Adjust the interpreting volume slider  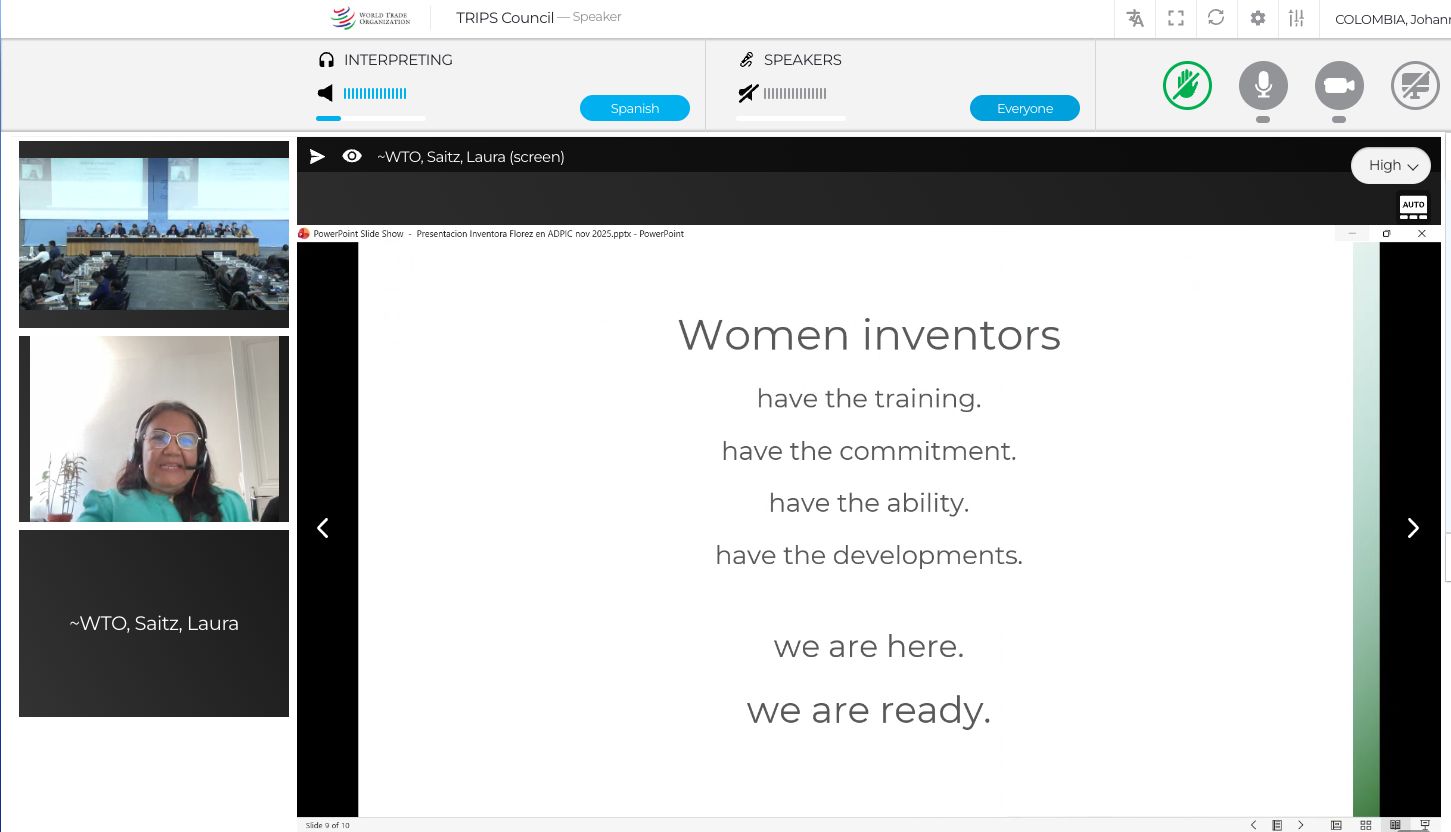coord(370,118)
